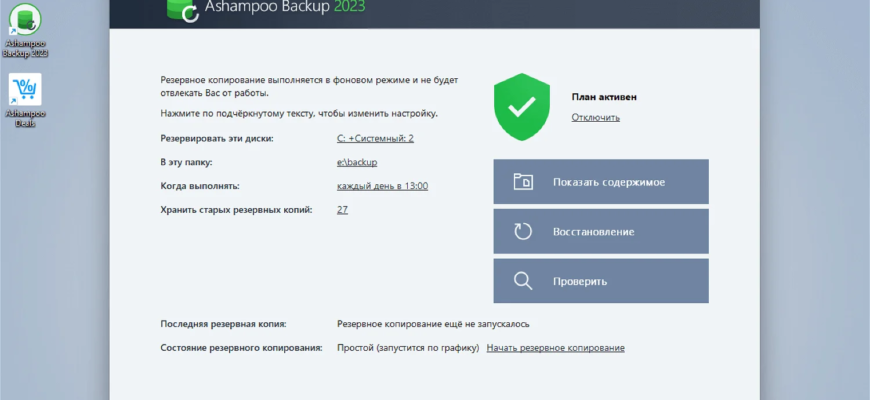Click 'Резервировать эти диски:' label
The width and height of the screenshot is (870, 400).
pyautogui.click(x=217, y=138)
